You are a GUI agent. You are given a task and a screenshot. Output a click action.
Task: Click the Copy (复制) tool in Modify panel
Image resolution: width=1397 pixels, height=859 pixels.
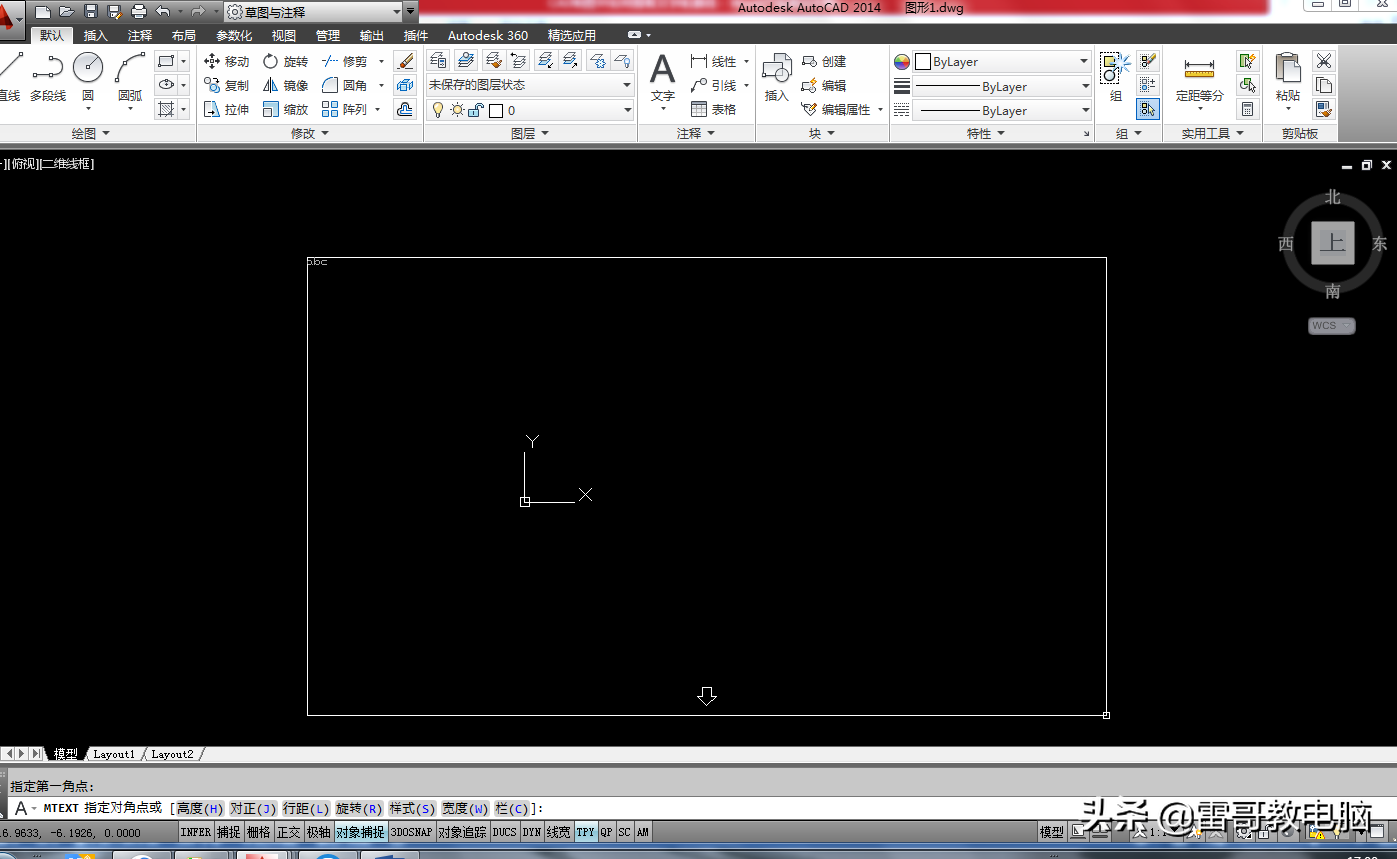226,85
